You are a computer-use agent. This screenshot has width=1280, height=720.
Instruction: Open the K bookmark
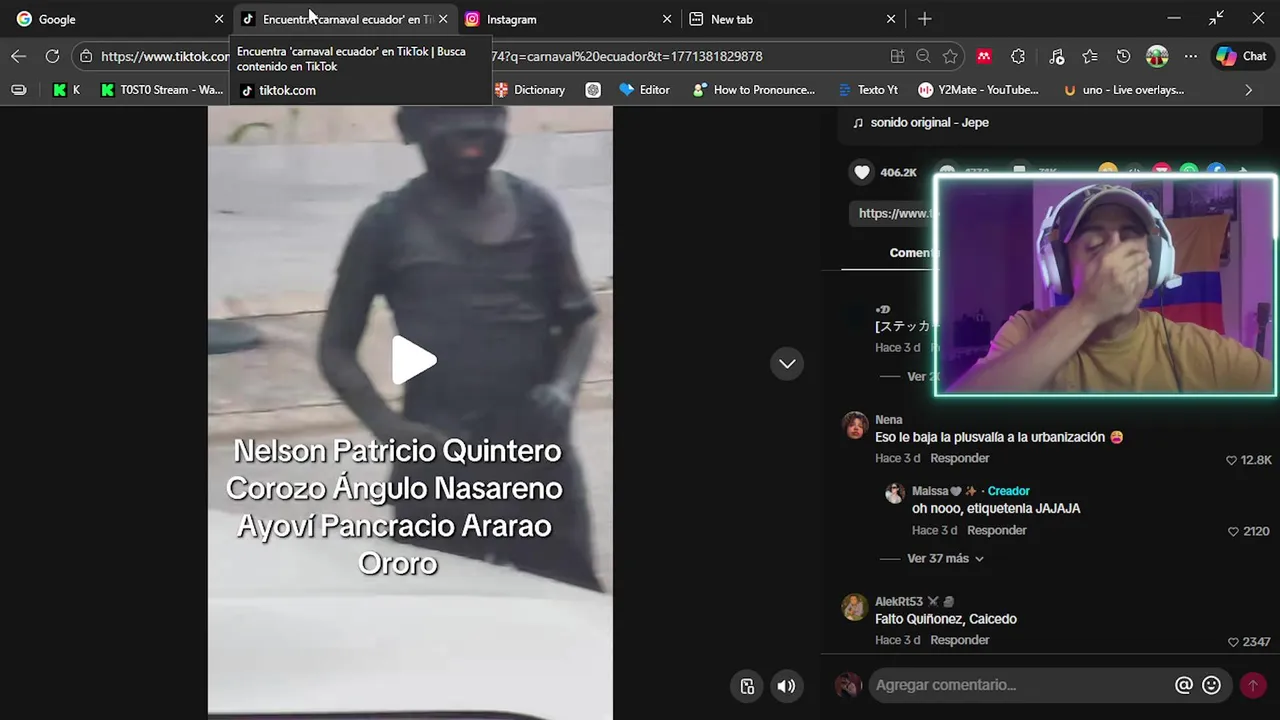(66, 90)
